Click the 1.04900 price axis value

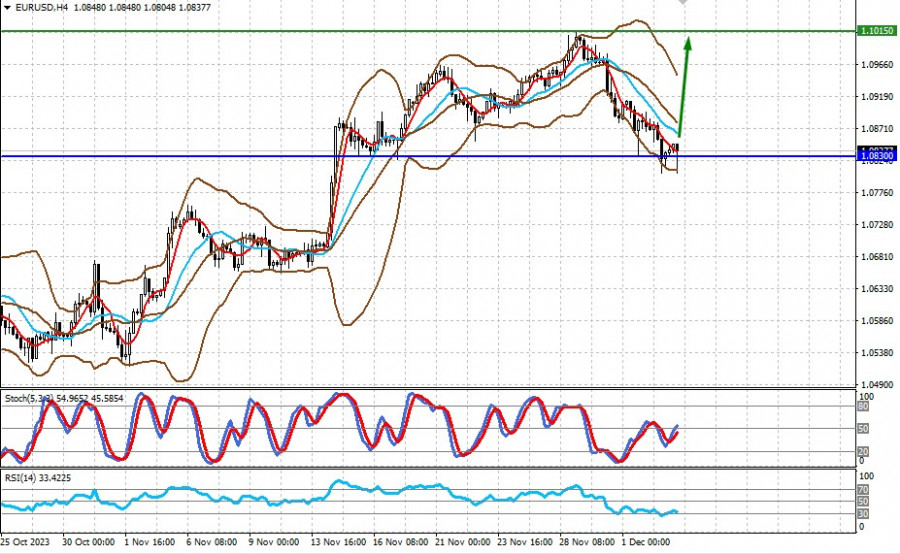878,385
